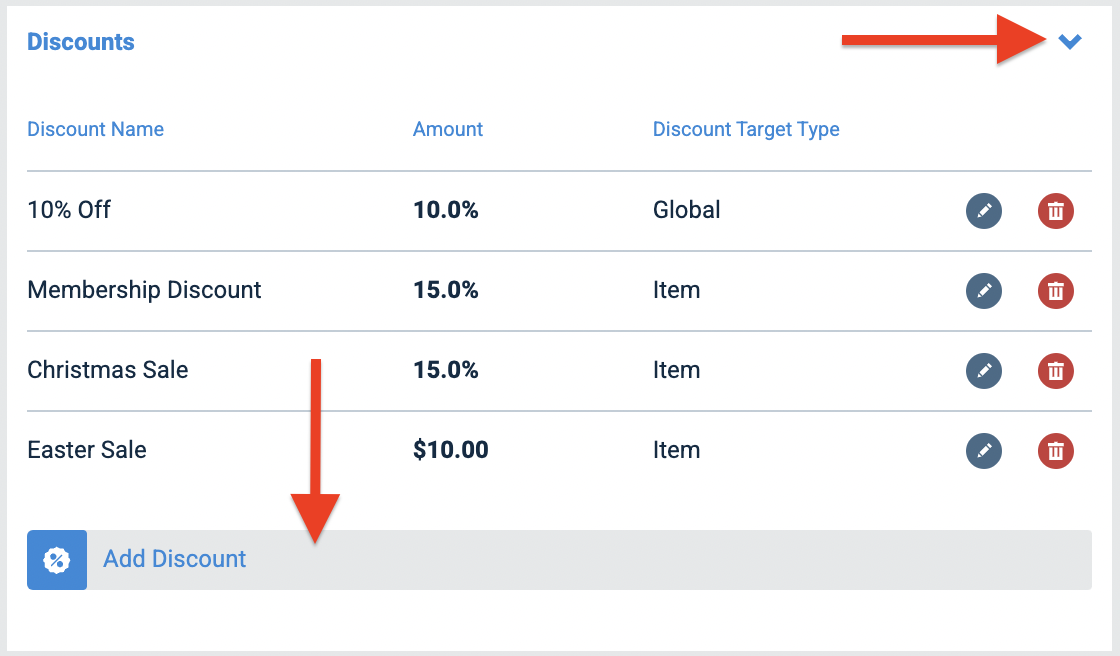The image size is (1120, 656).
Task: Sort by the Amount column header
Action: 447,129
